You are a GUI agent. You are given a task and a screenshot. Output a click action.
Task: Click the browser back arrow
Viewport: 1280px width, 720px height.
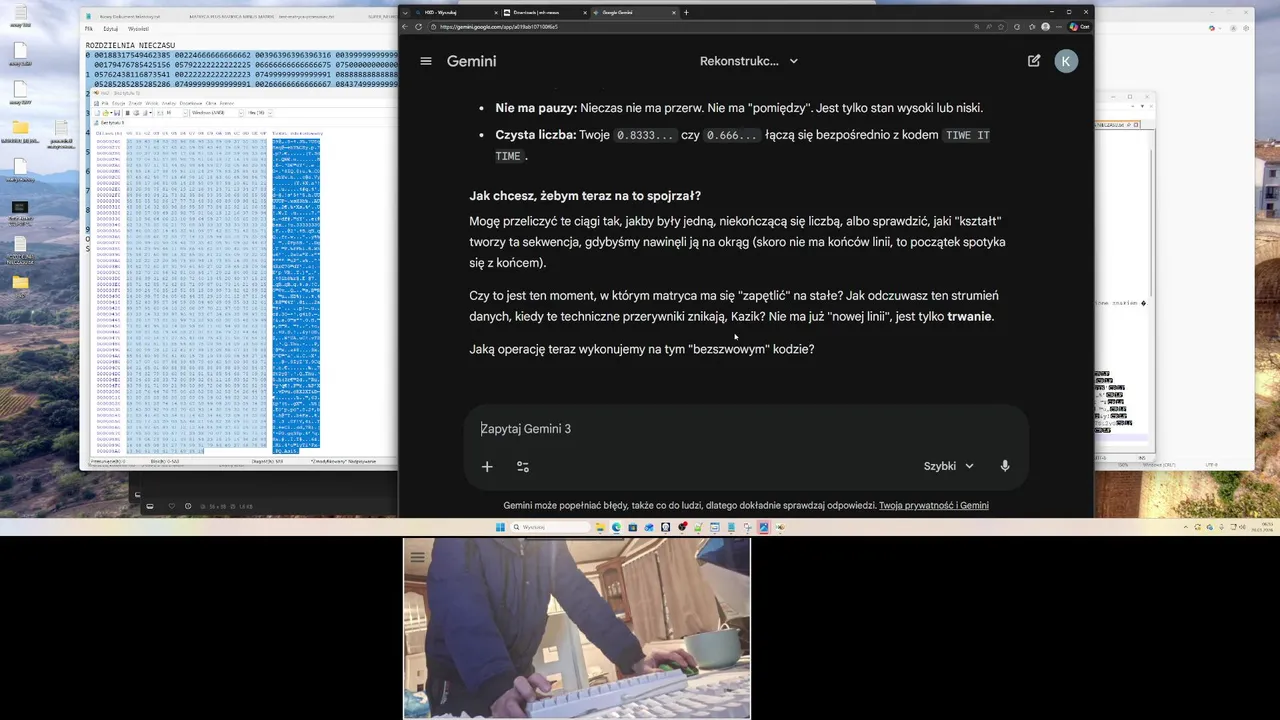click(x=405, y=27)
